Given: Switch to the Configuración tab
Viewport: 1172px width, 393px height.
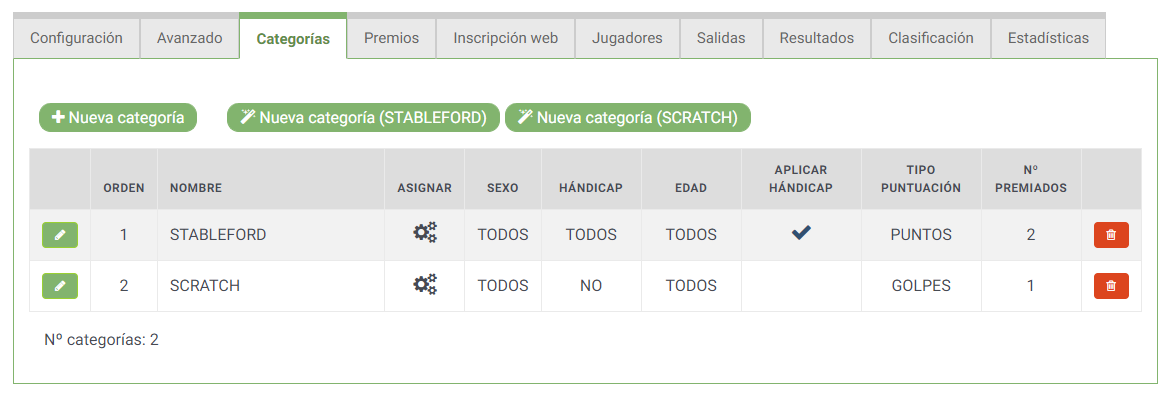Looking at the screenshot, I should (x=76, y=38).
